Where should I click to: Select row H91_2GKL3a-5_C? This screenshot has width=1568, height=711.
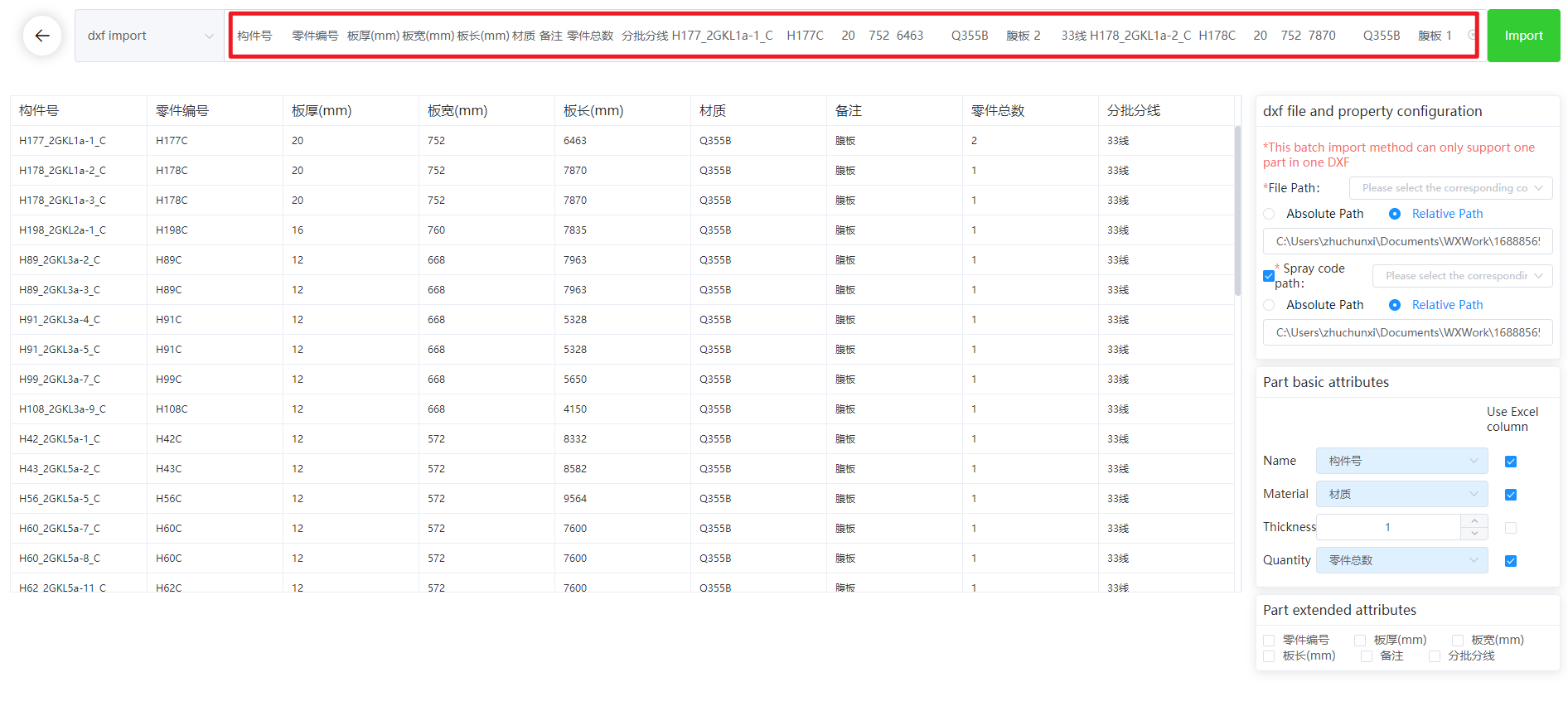pyautogui.click(x=622, y=350)
